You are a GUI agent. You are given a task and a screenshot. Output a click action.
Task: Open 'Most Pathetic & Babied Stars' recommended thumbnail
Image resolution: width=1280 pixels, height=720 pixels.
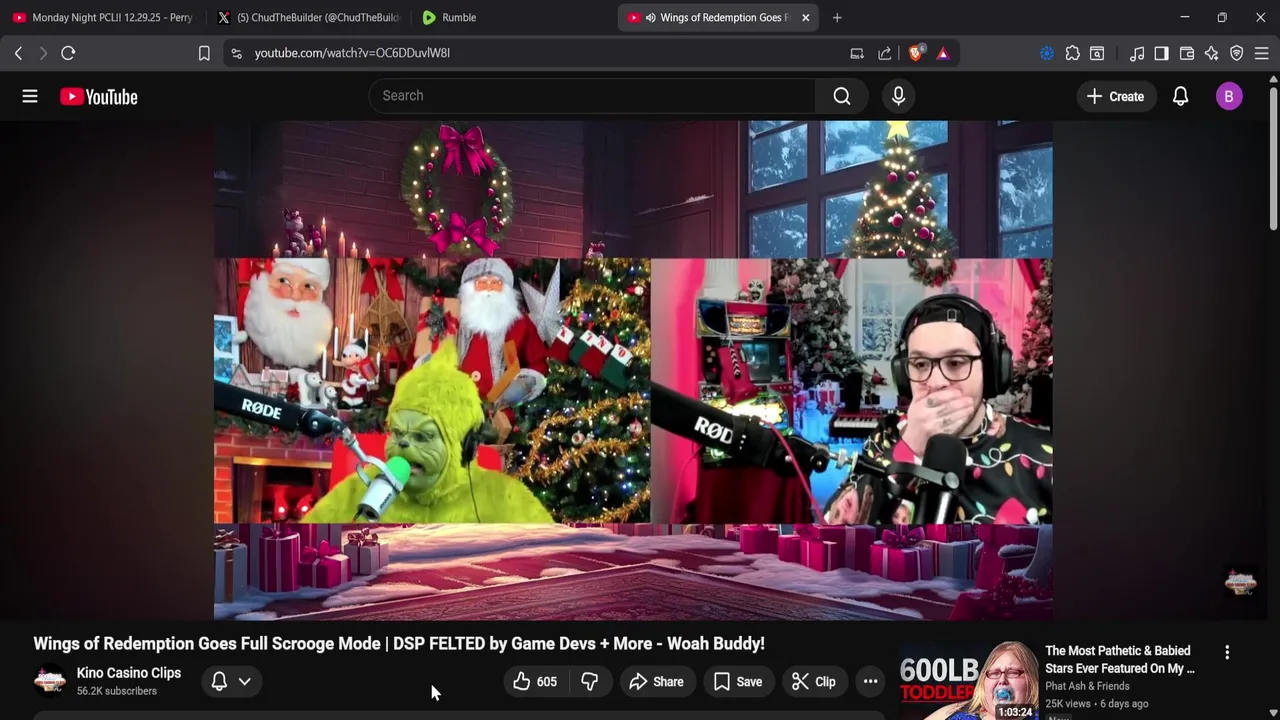point(969,681)
